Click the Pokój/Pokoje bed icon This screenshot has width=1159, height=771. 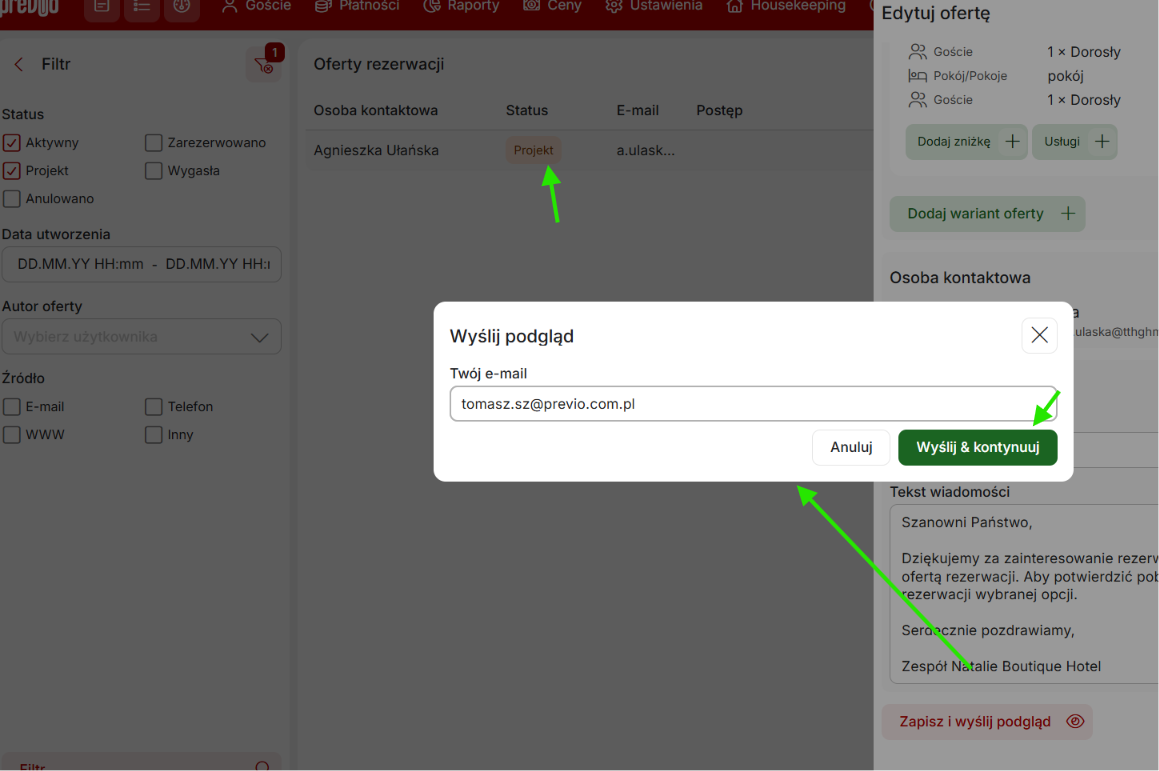[x=917, y=75]
